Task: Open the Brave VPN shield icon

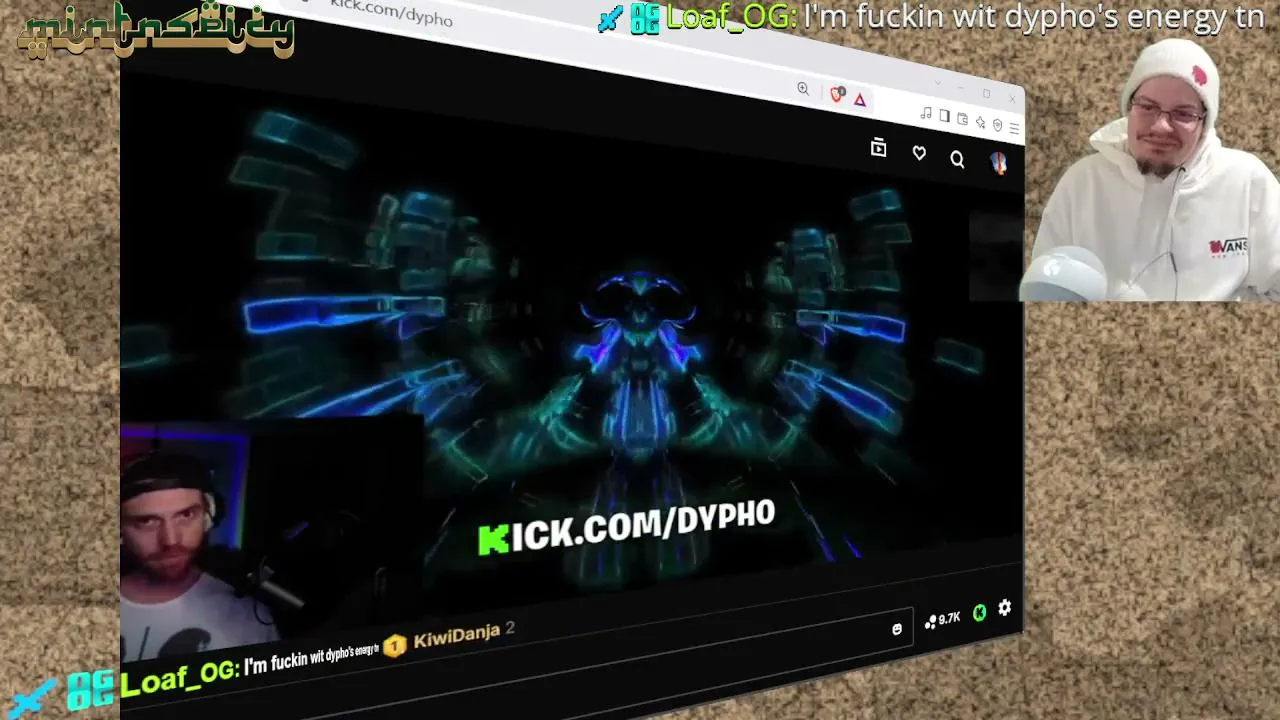Action: click(x=997, y=126)
